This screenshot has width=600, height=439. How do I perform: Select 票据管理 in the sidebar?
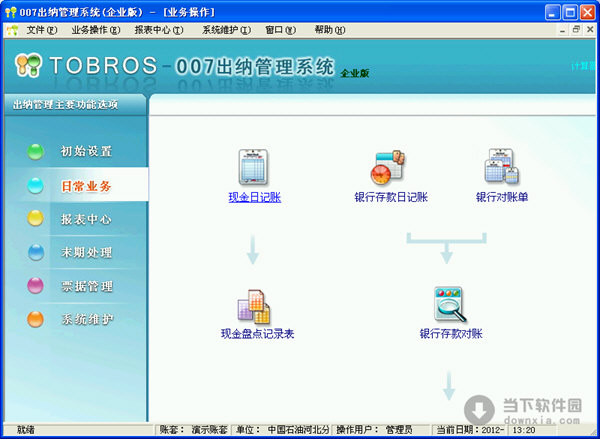87,286
